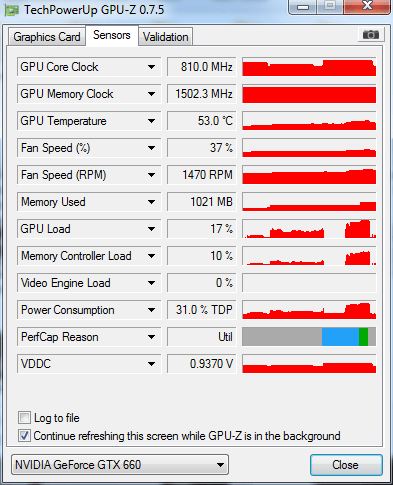Switch to the Graphics Card tab

[47, 37]
